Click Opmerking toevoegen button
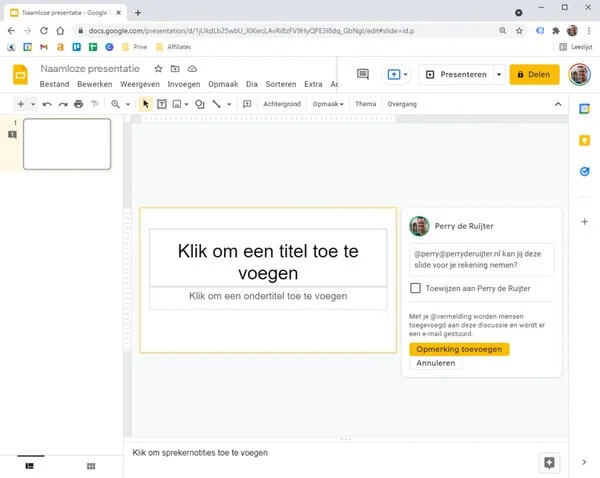 click(459, 349)
